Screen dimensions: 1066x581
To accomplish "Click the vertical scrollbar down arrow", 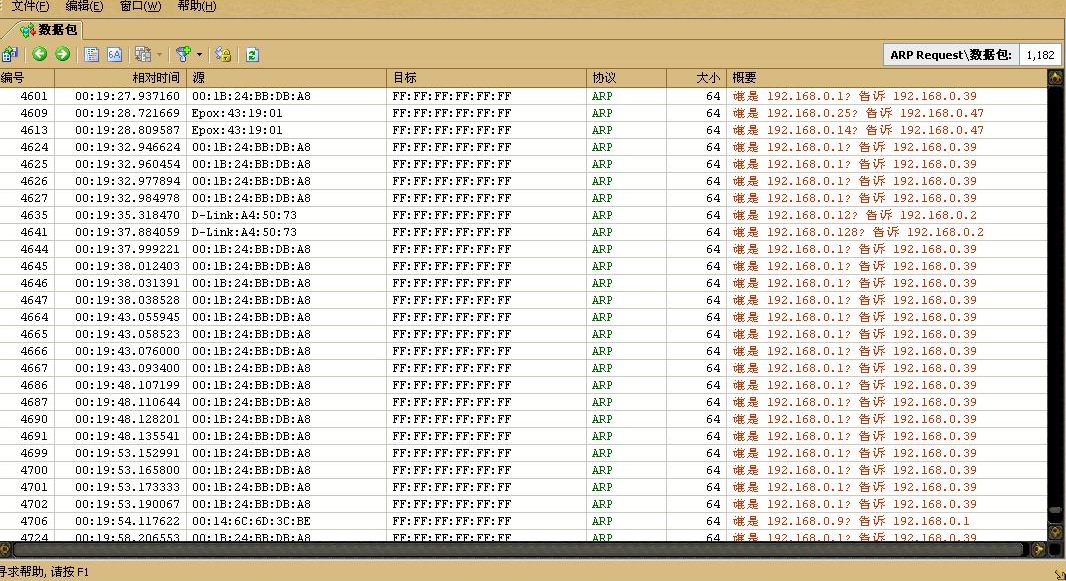I will tap(1055, 532).
